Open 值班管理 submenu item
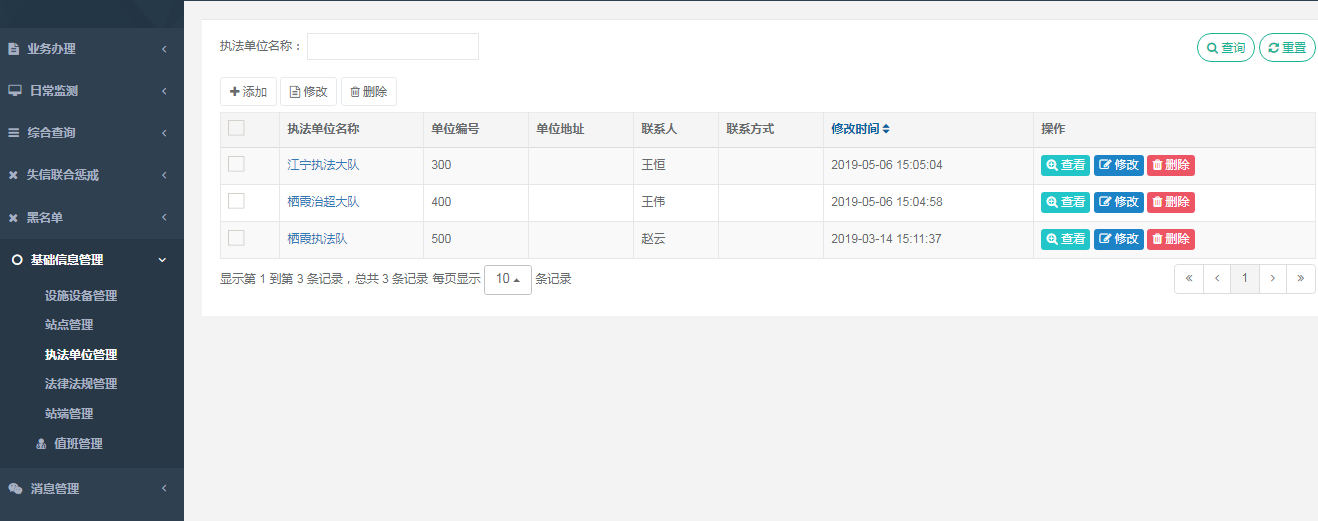1318x521 pixels. 78,444
